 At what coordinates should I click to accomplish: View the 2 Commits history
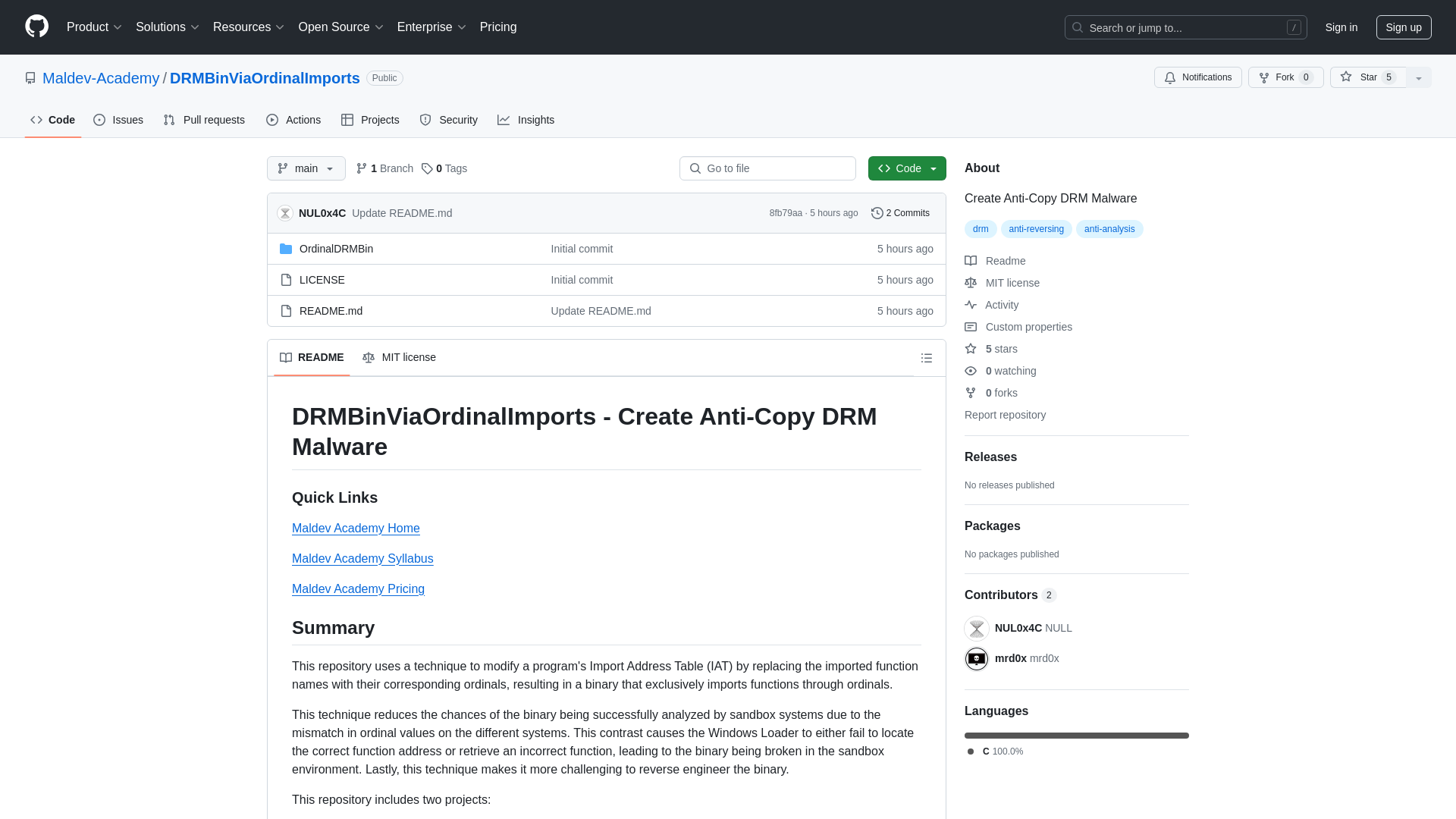pyautogui.click(x=900, y=213)
